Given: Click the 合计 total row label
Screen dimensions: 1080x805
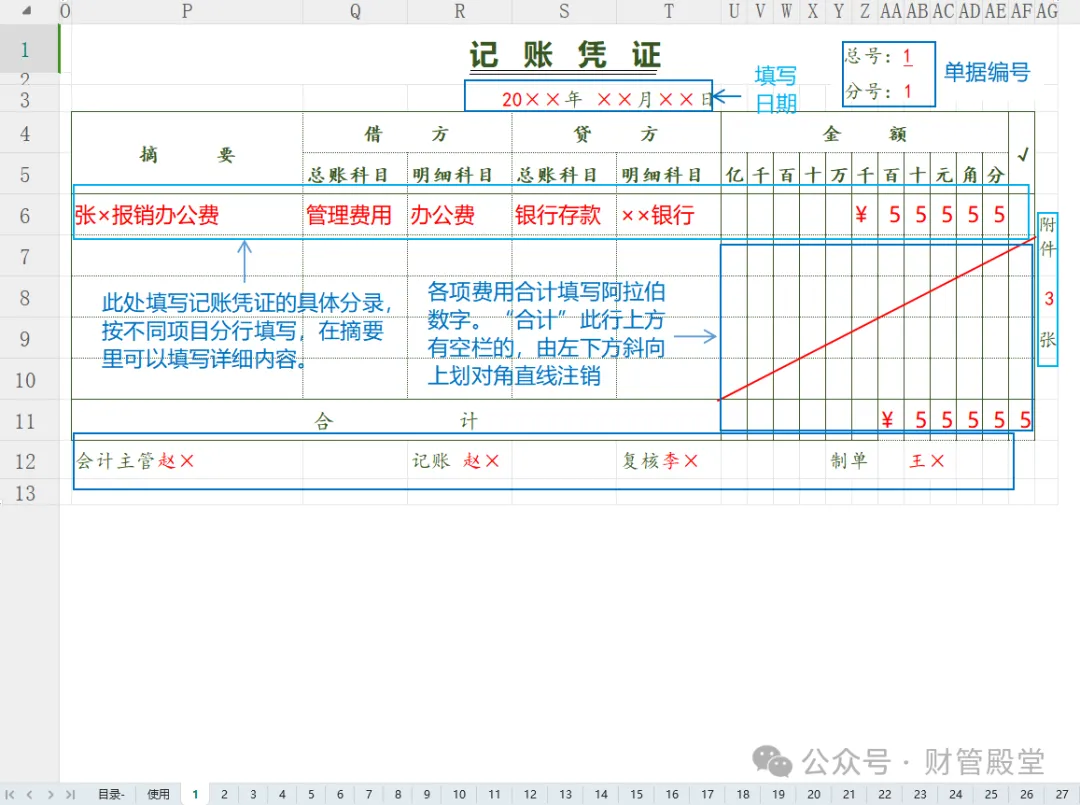Looking at the screenshot, I should click(x=396, y=420).
